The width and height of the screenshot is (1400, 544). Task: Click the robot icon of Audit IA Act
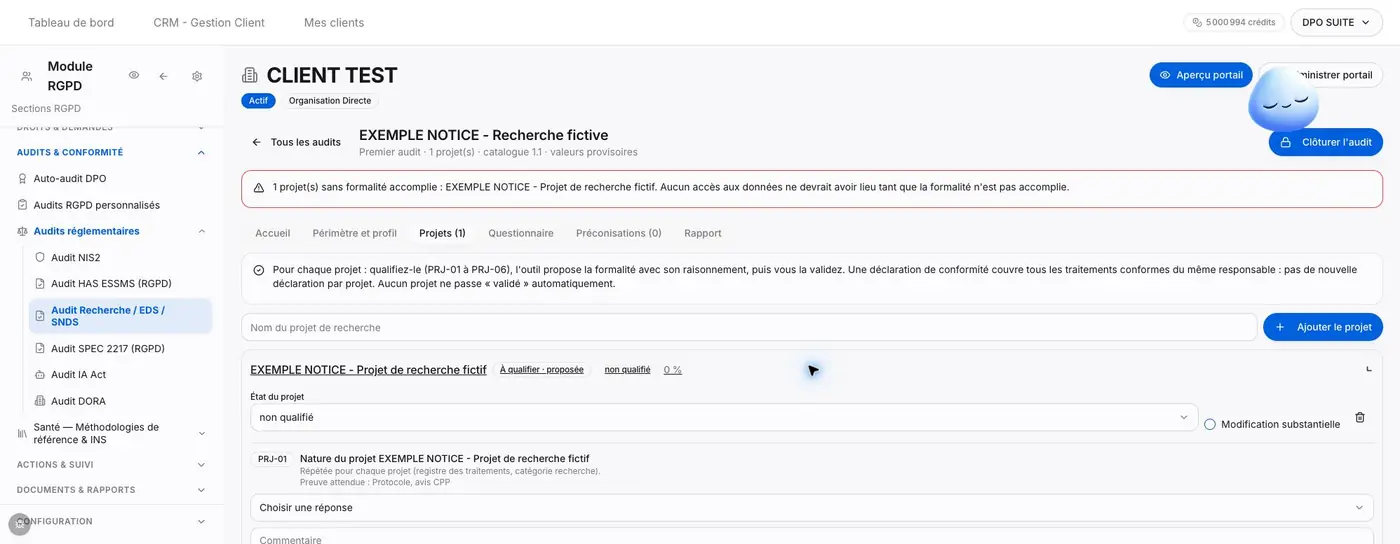click(x=40, y=375)
